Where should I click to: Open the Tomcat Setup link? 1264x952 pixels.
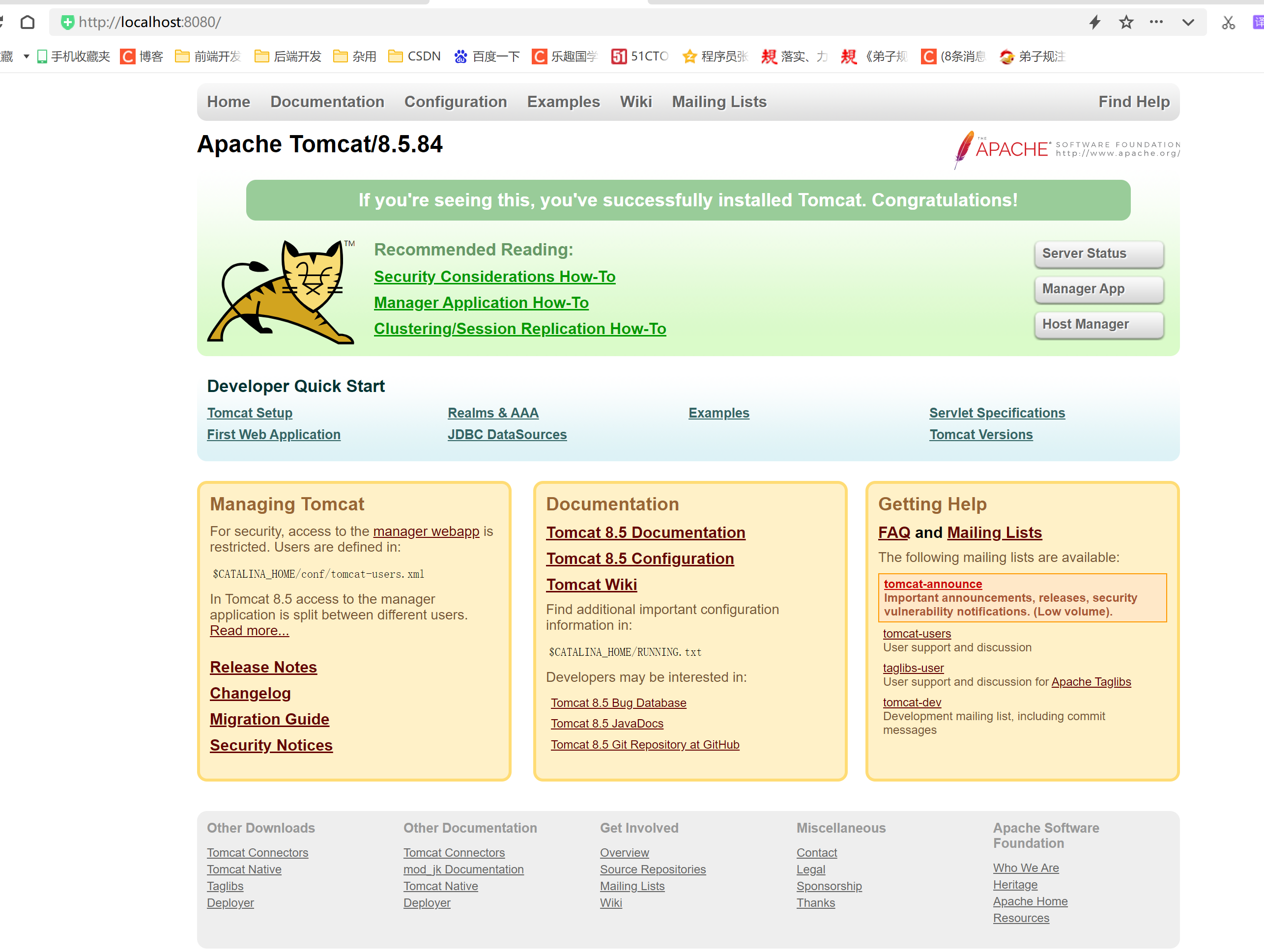click(250, 413)
